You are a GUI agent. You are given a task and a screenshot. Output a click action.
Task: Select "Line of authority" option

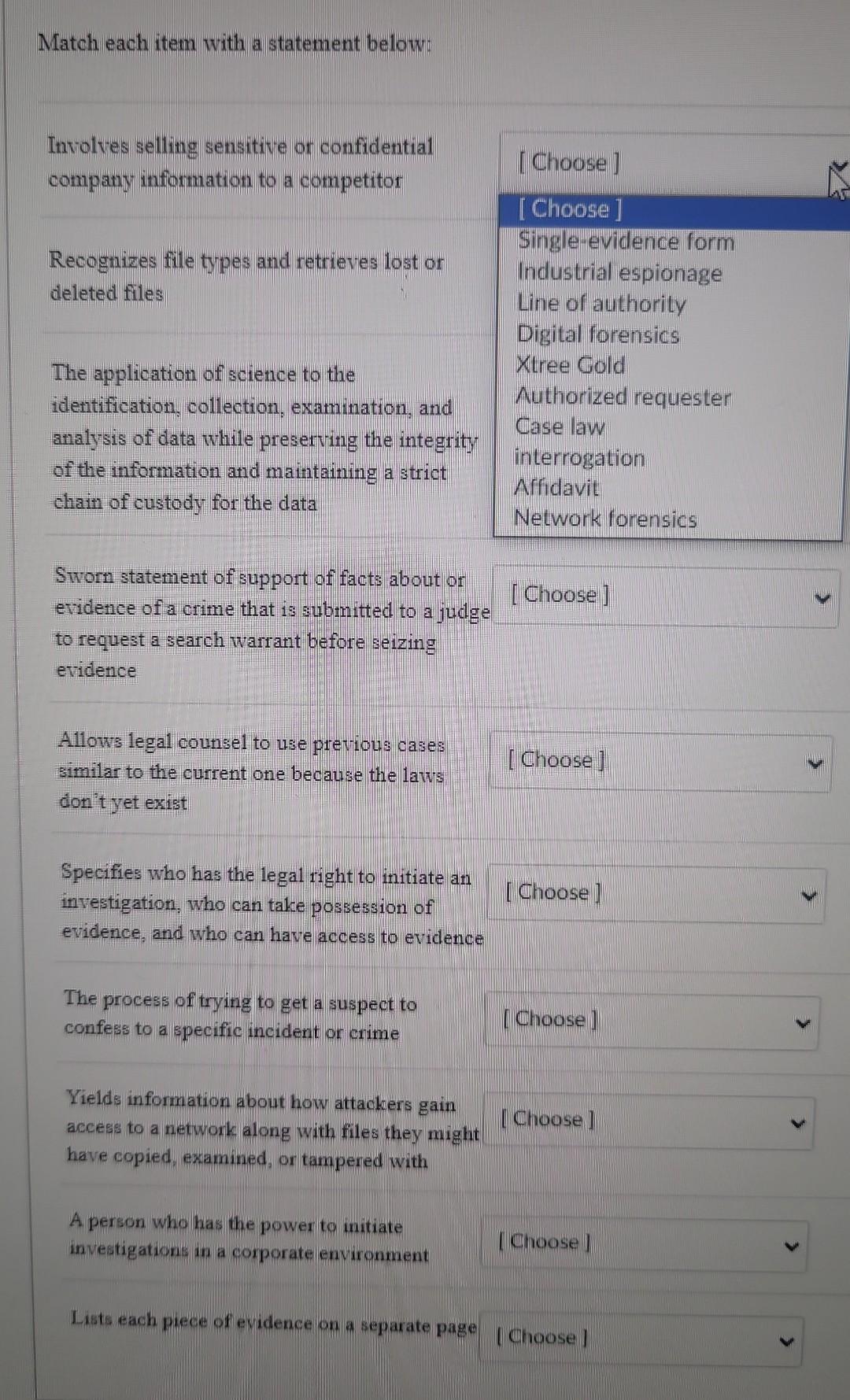point(601,305)
